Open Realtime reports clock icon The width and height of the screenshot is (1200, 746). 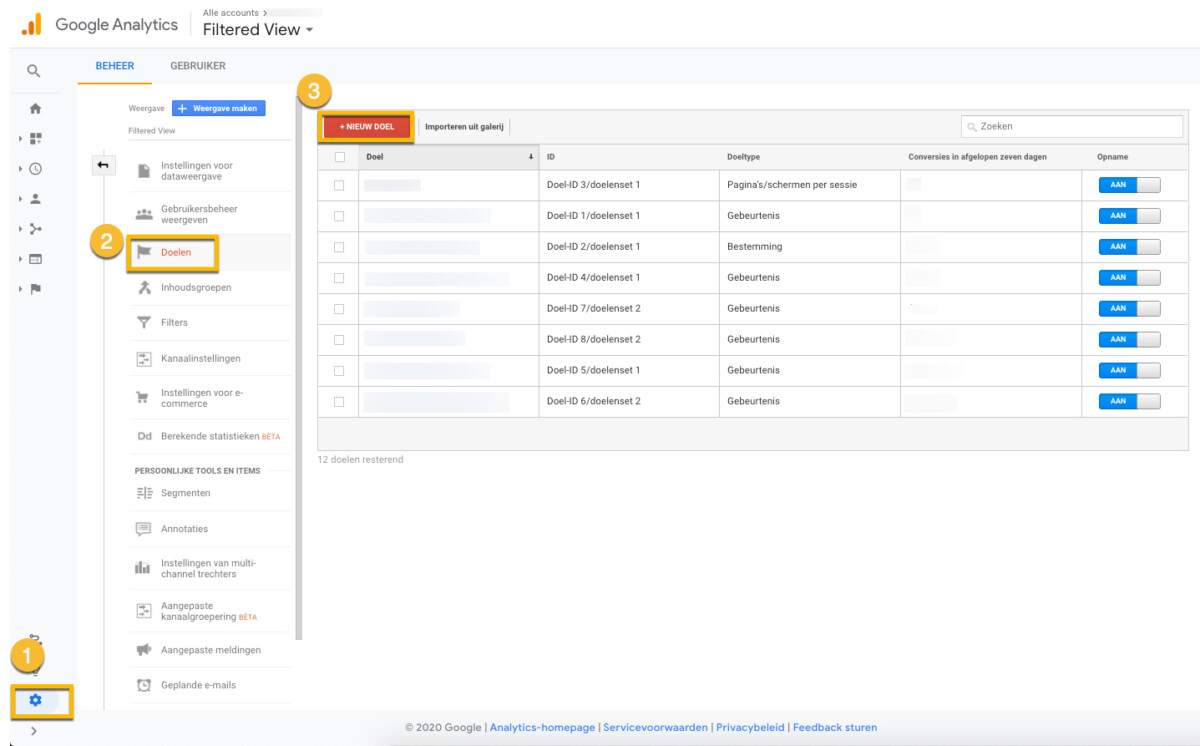36,169
